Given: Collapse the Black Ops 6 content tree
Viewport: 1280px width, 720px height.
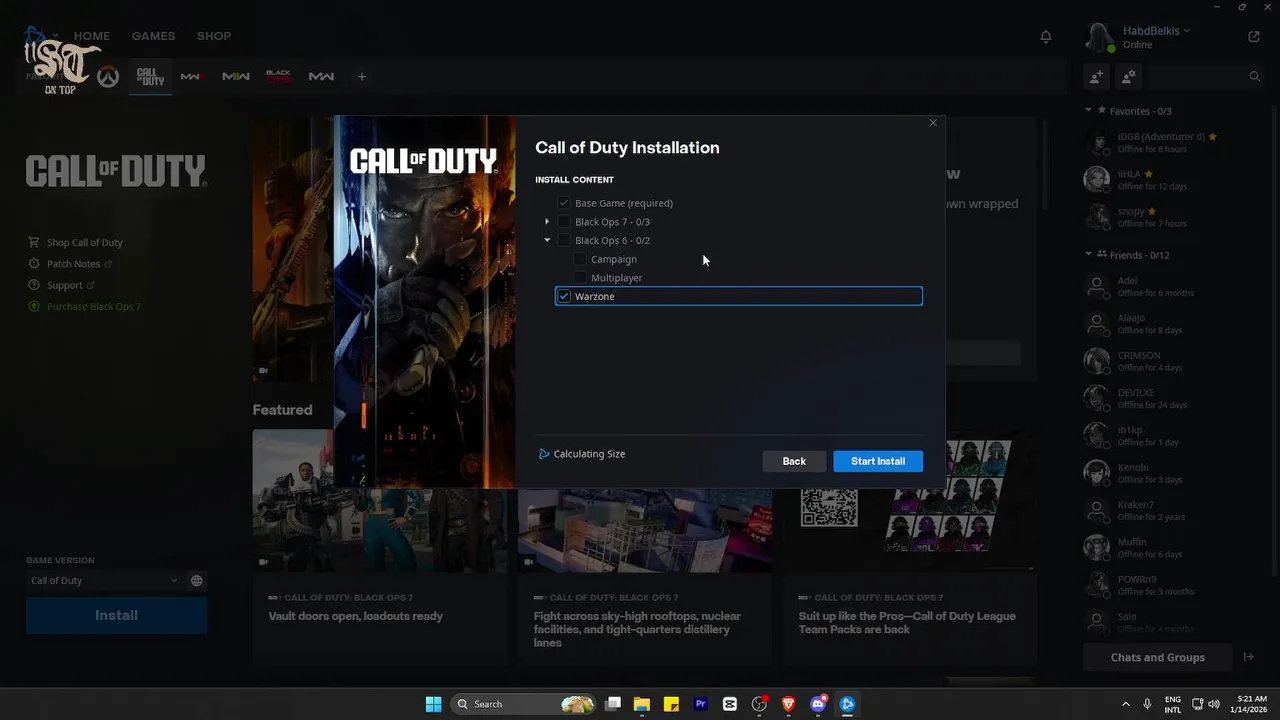Looking at the screenshot, I should coord(547,240).
